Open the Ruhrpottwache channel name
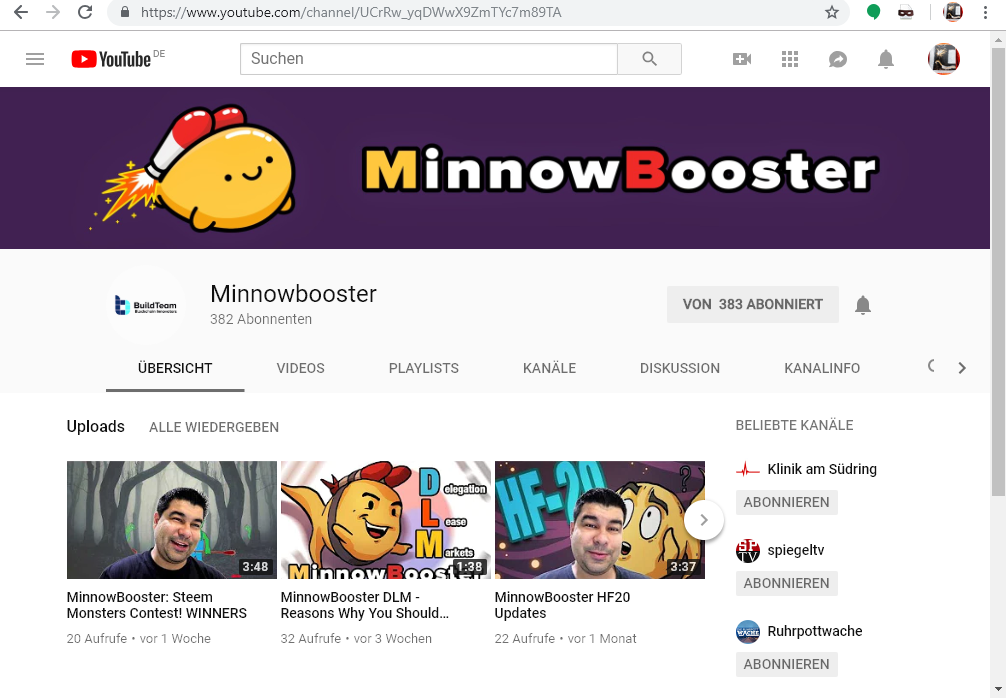Image resolution: width=1006 pixels, height=698 pixels. [815, 631]
